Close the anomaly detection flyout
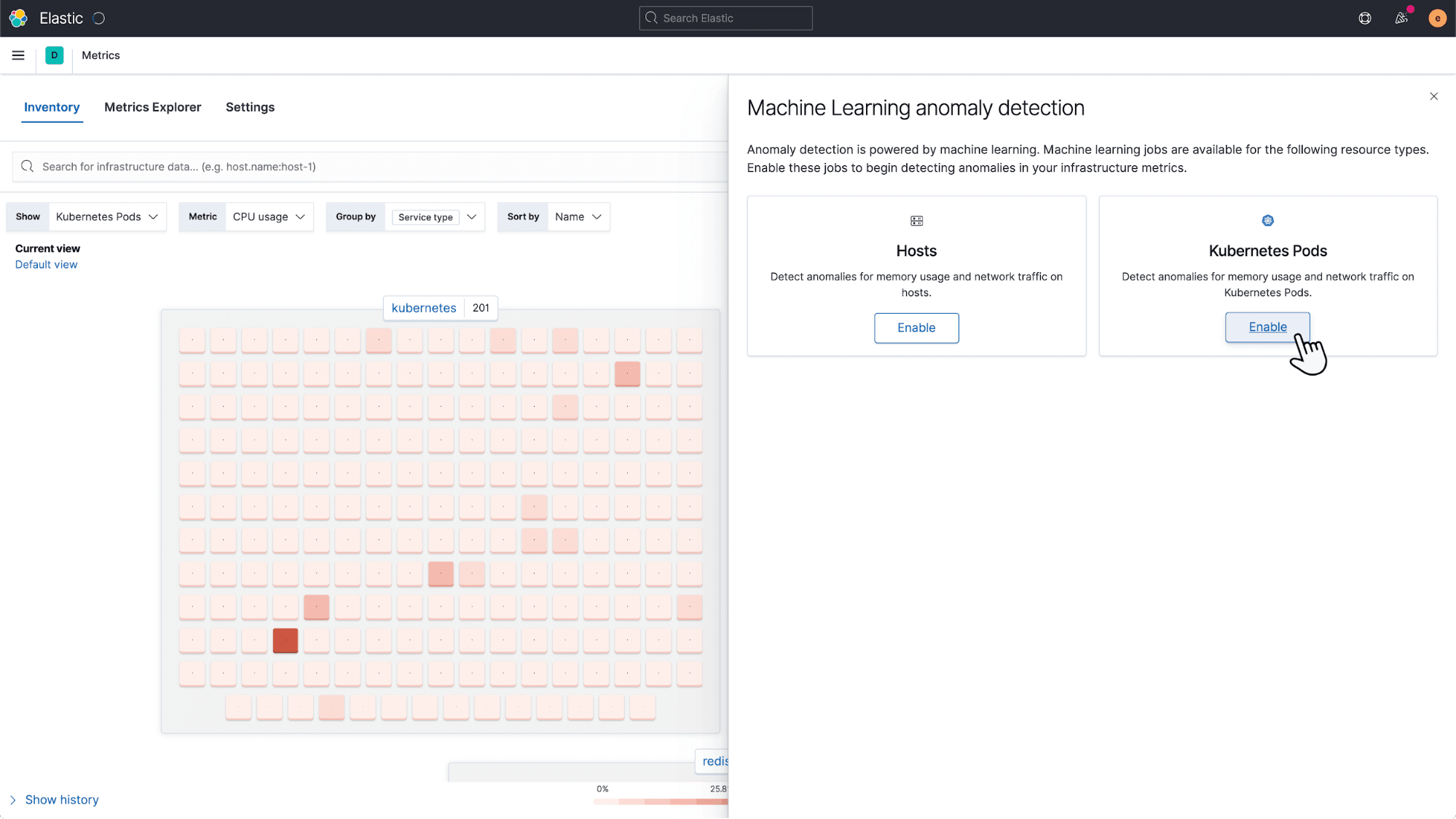 pyautogui.click(x=1433, y=96)
